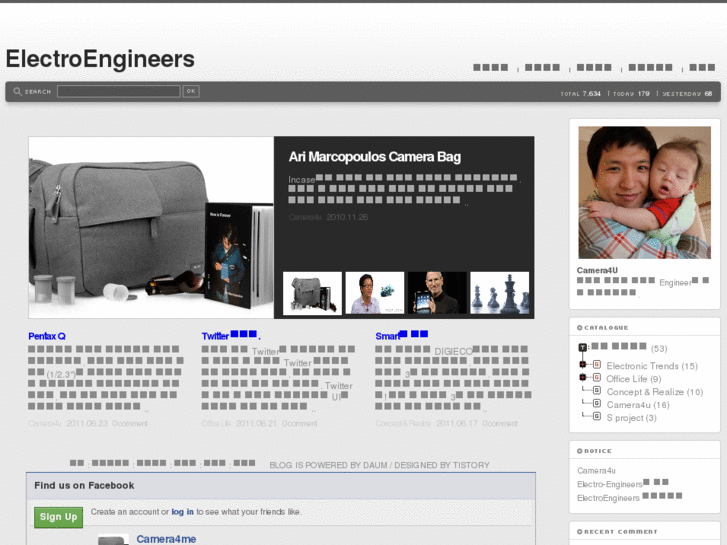Image resolution: width=727 pixels, height=545 pixels.
Task: Click the Camera4u category icon
Action: (x=597, y=404)
